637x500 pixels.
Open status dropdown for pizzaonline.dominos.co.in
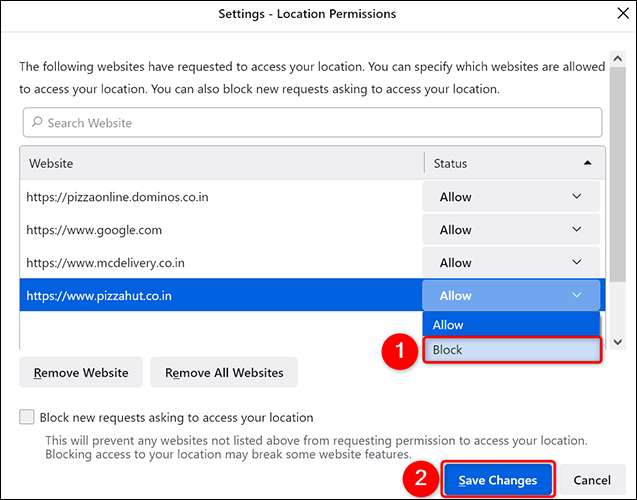[511, 197]
